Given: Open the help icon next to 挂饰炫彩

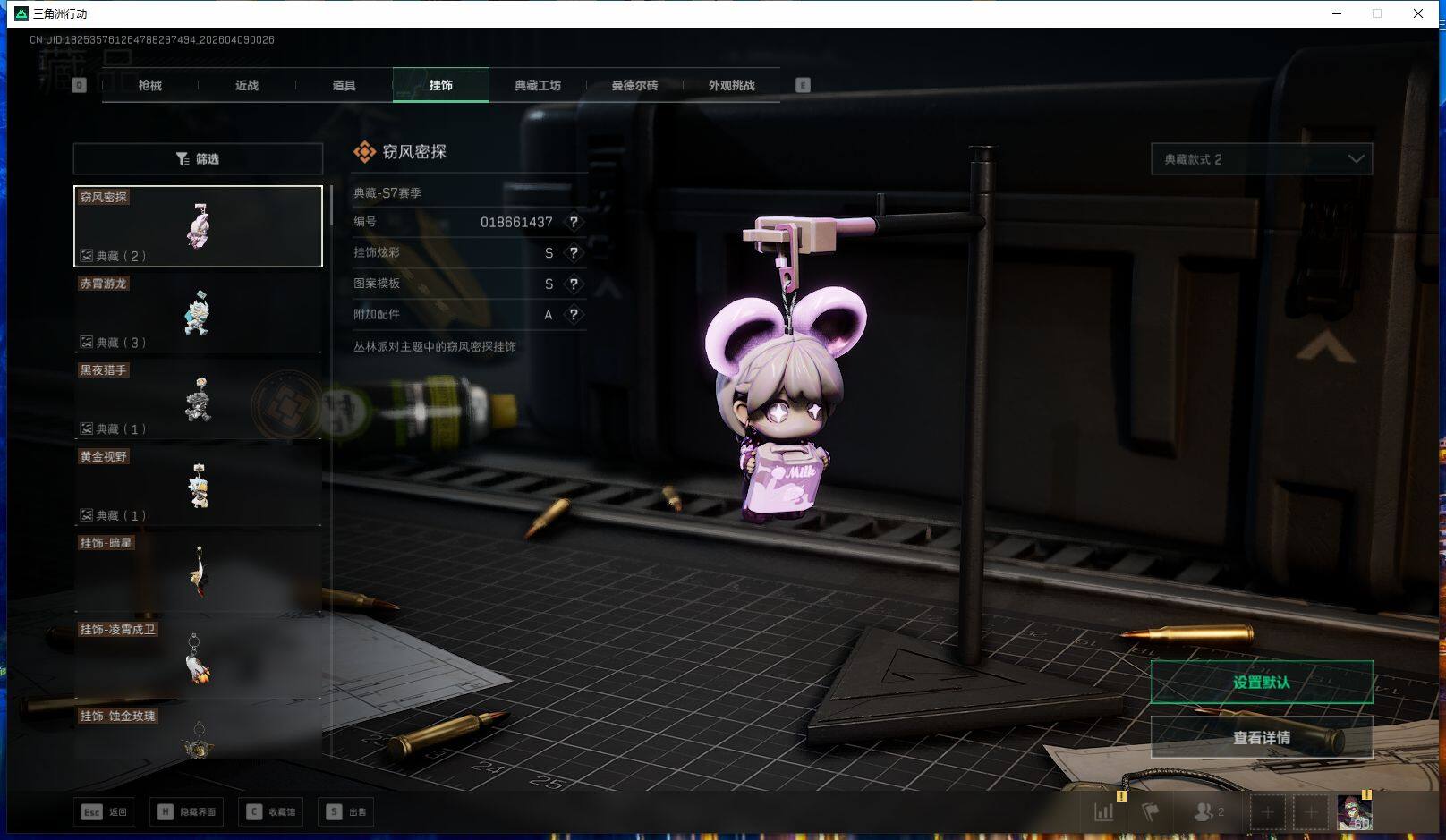Looking at the screenshot, I should [x=574, y=253].
